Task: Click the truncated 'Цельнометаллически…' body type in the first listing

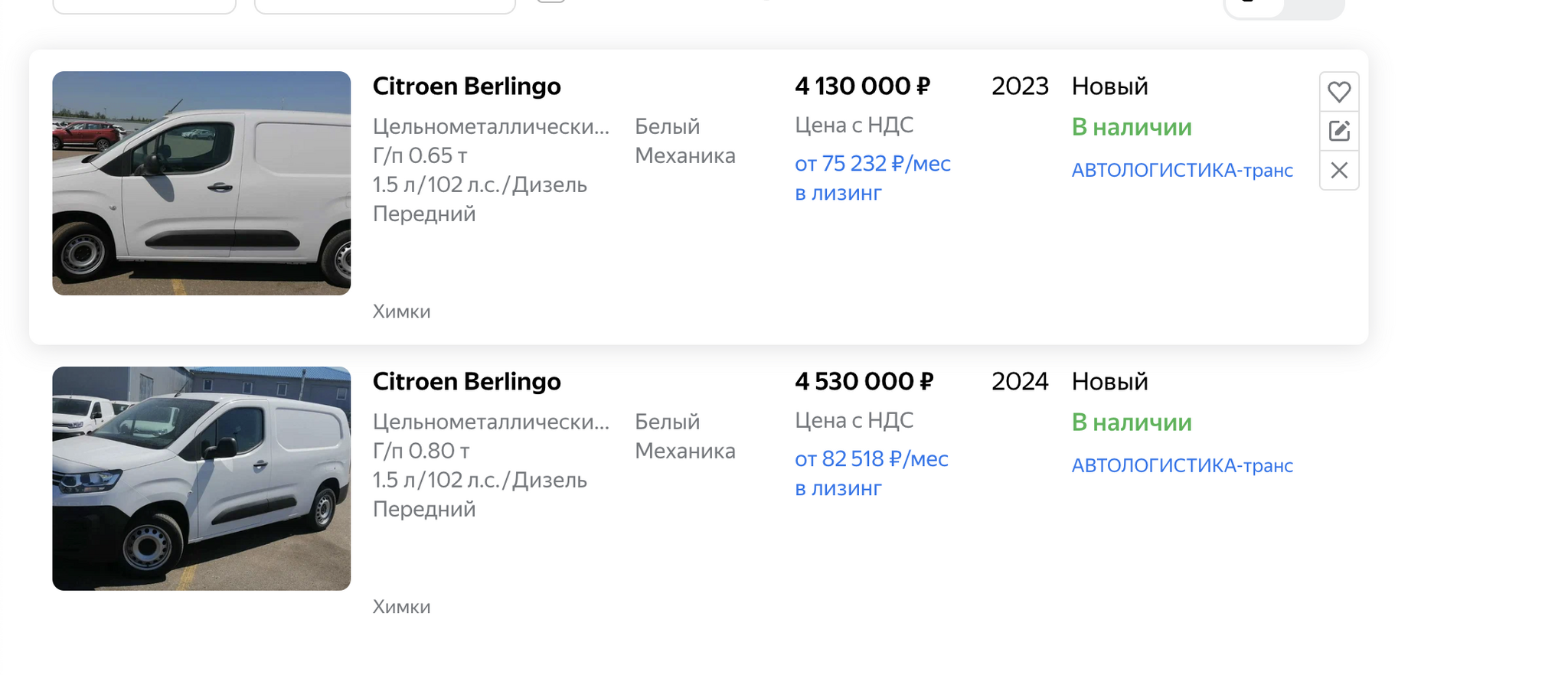Action: tap(491, 126)
